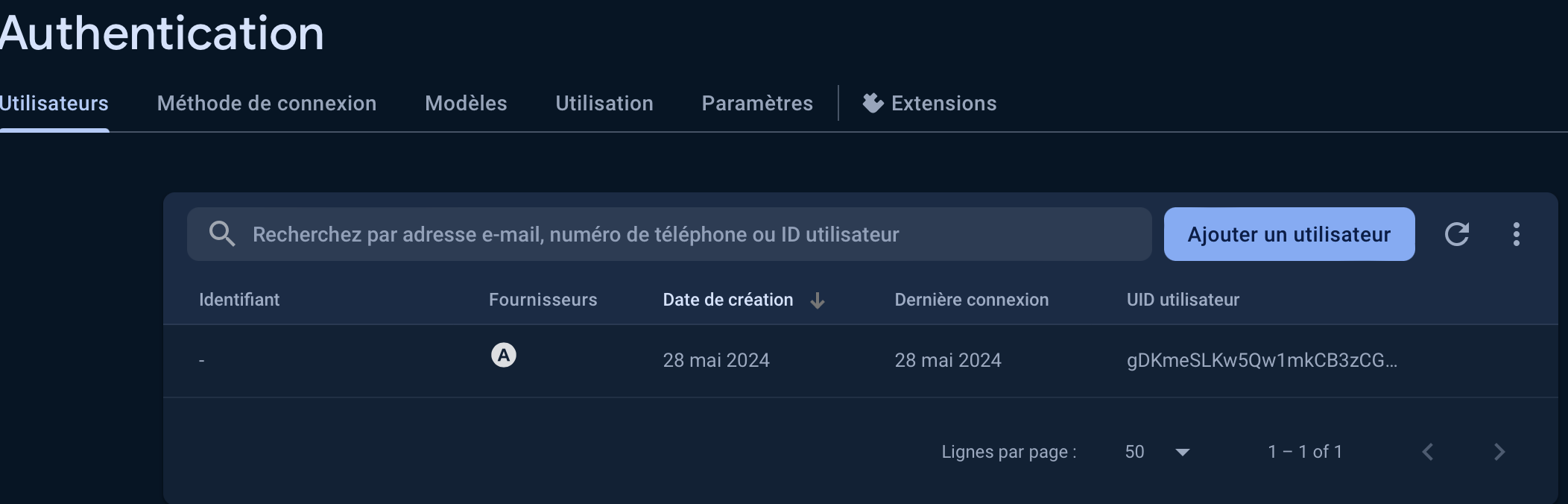Click the Dernière connexion column header
The image size is (1568, 504).
tap(971, 300)
